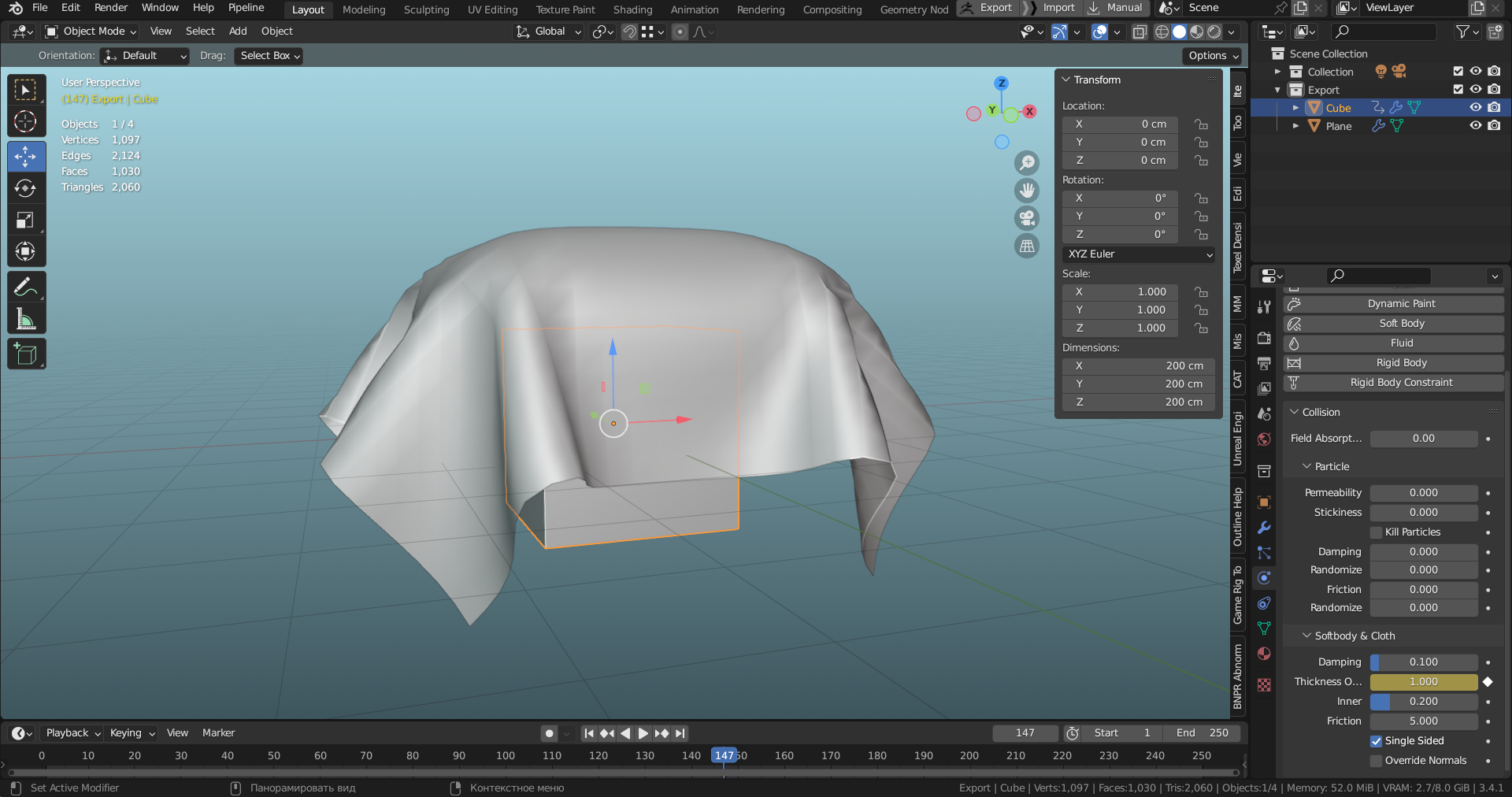Open the Object Mode dropdown
This screenshot has height=797, width=1512.
click(x=91, y=32)
